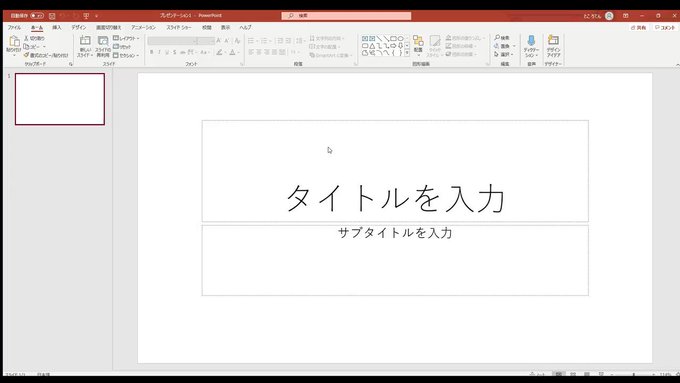Toggle the AutoSave (自動保存) switch
The height and width of the screenshot is (383, 680).
tap(37, 16)
